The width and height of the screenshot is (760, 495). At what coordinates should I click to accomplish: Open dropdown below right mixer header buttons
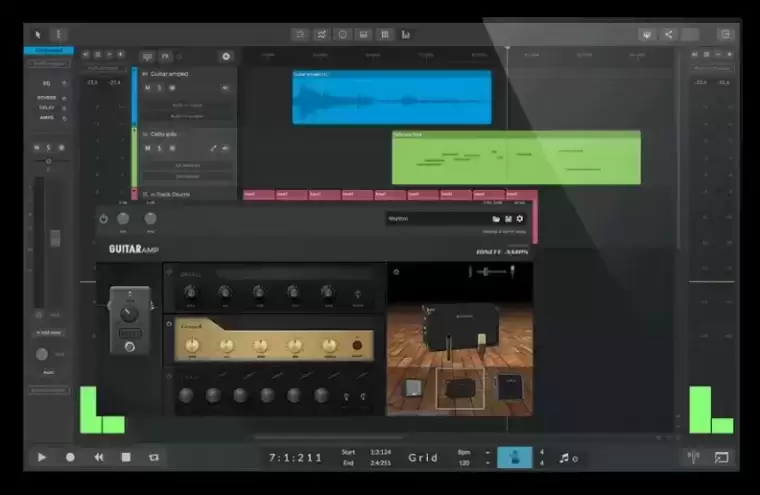[712, 68]
